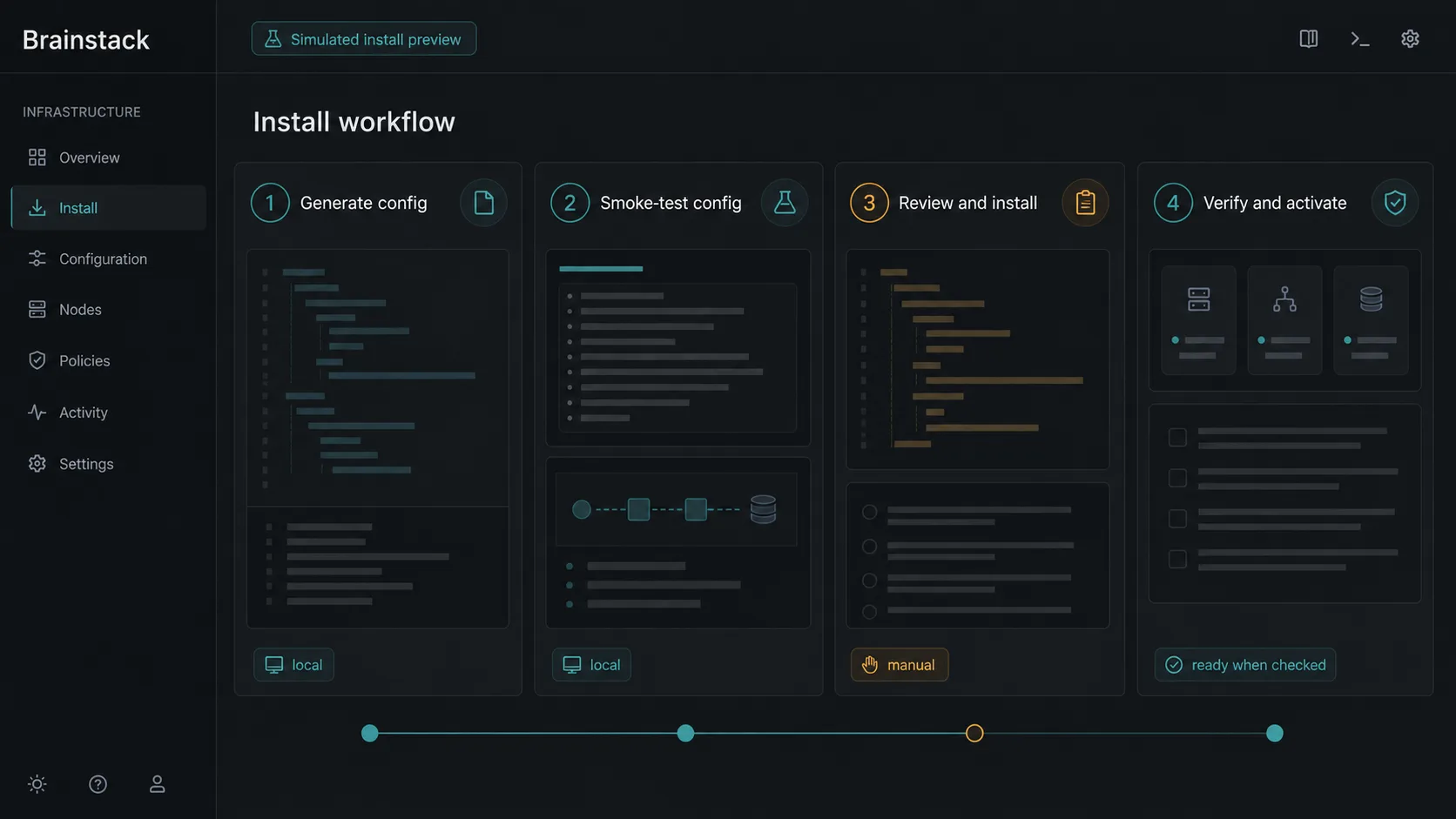Image resolution: width=1456 pixels, height=819 pixels.
Task: Click the manual tag under Review and install
Action: [x=900, y=664]
